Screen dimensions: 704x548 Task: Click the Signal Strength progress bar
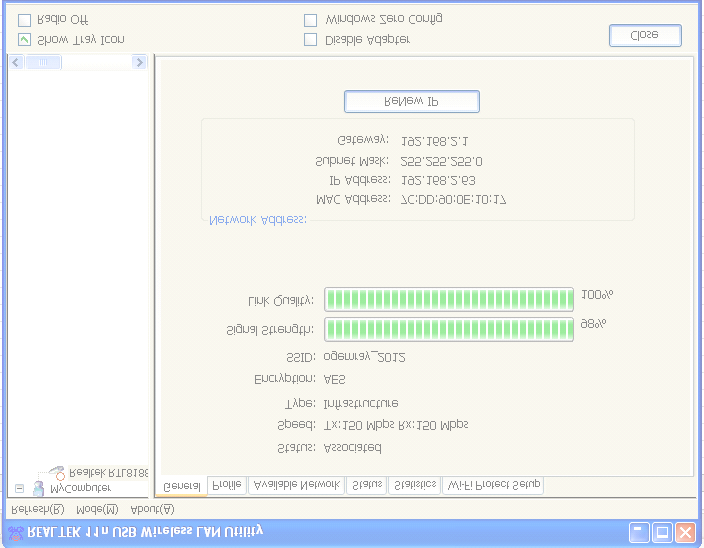[449, 329]
